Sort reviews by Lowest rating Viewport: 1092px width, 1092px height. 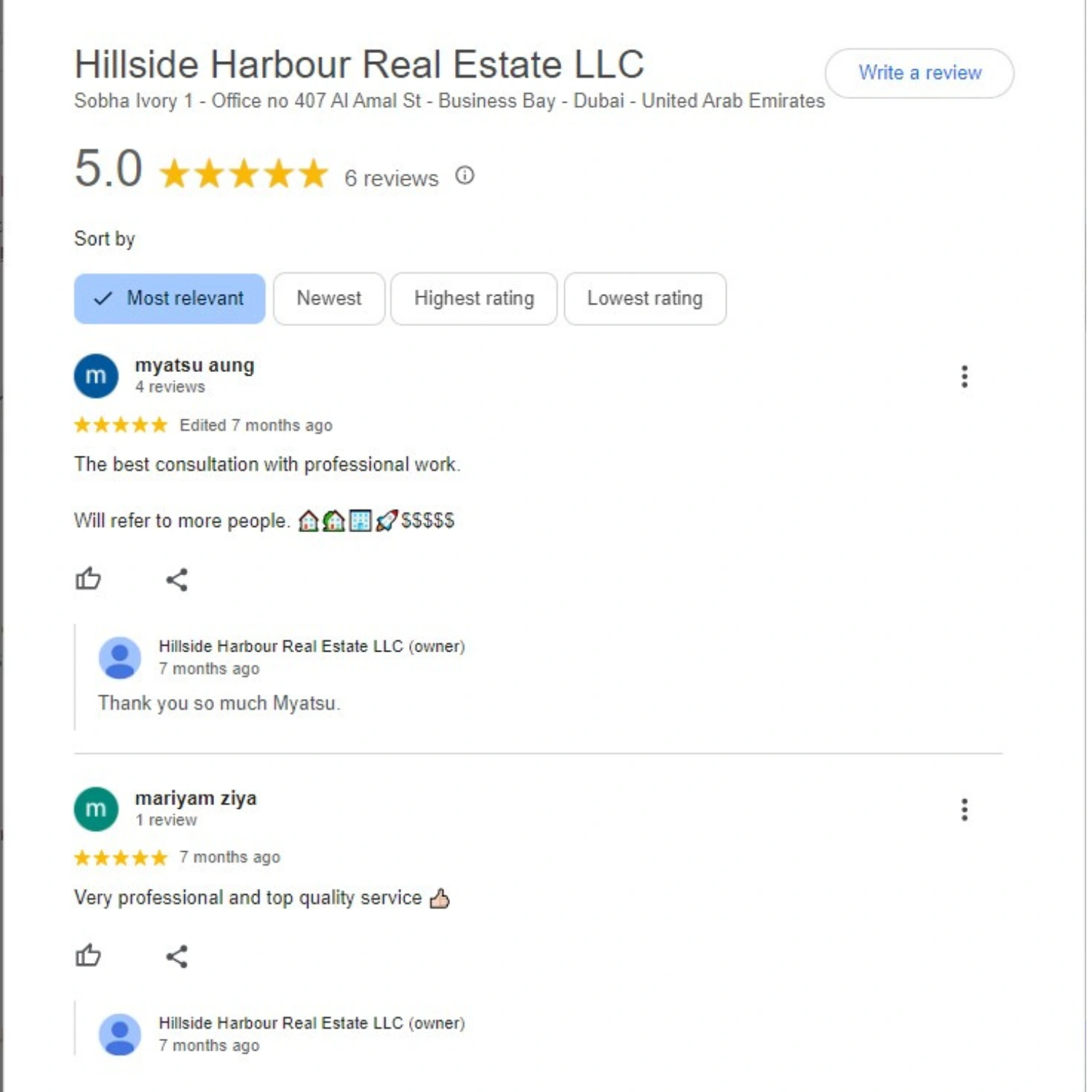645,298
